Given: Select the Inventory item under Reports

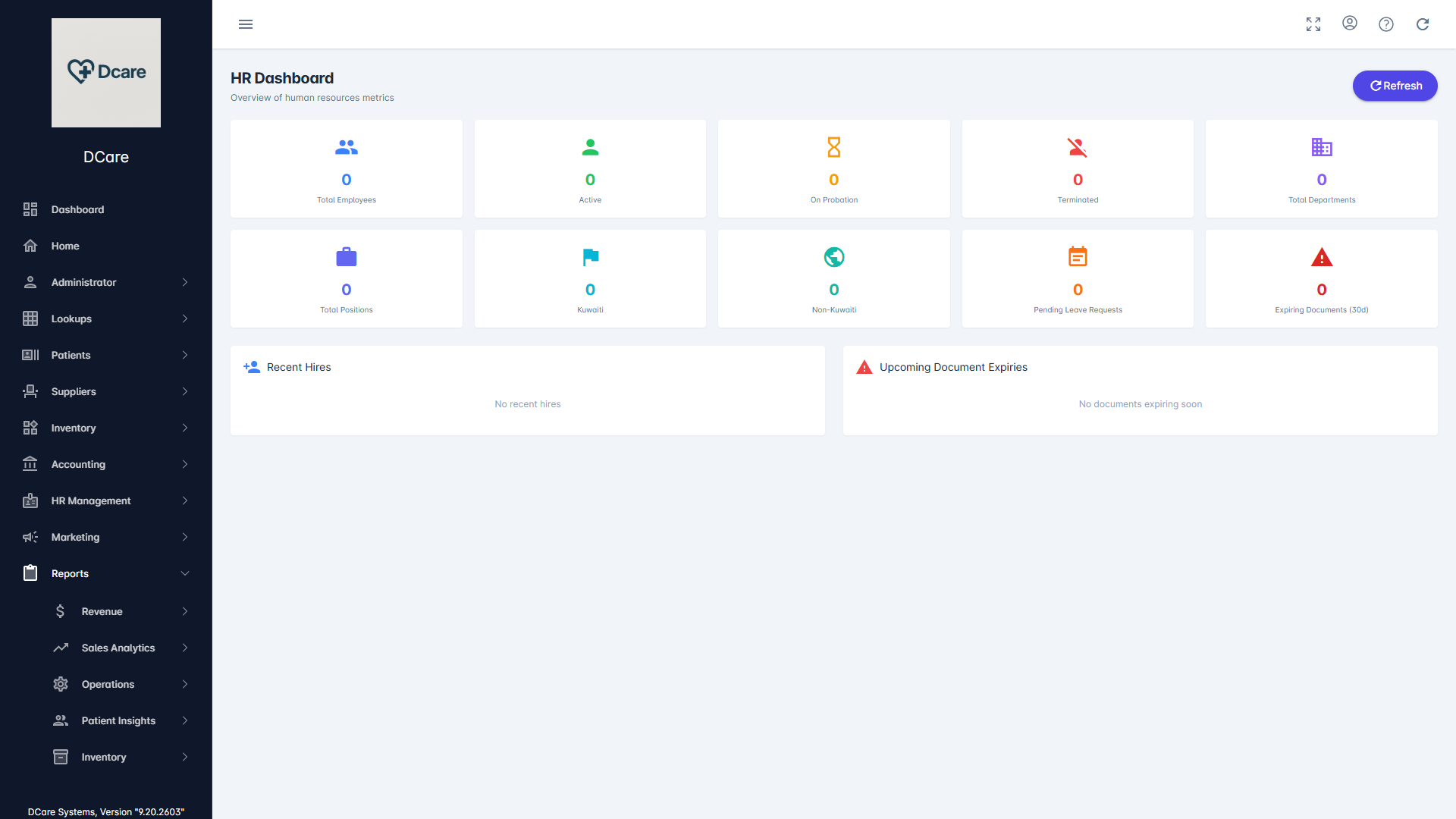Looking at the screenshot, I should tap(104, 757).
